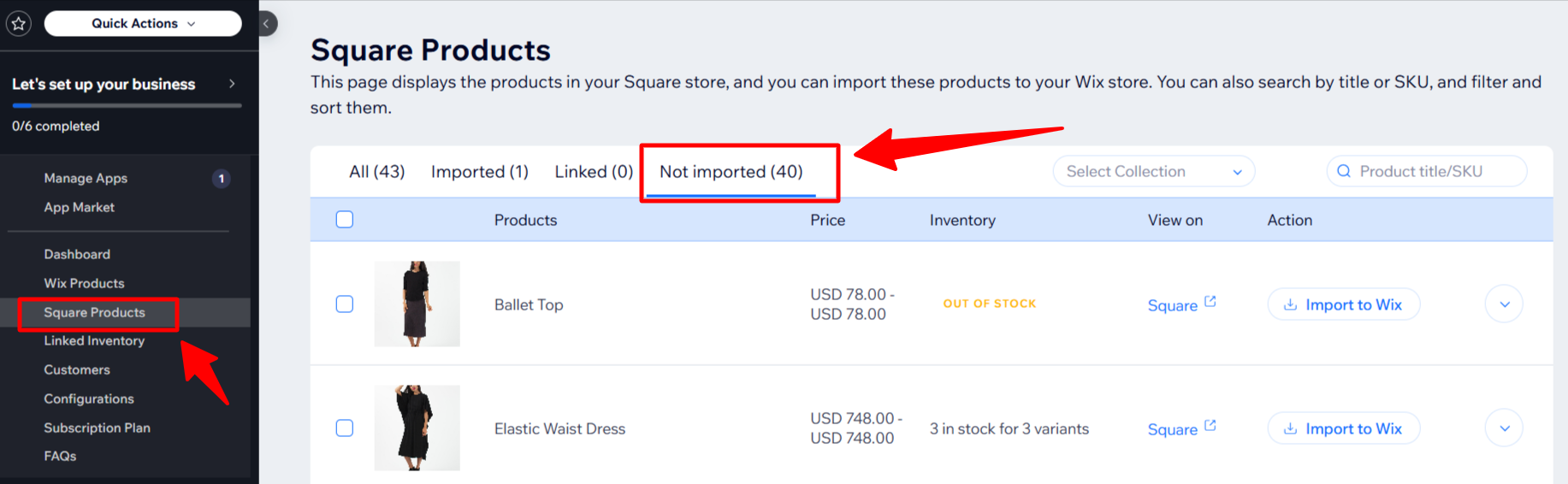Check the Elastic Waist Dress checkbox
This screenshot has height=484, width=1568.
coord(345,428)
